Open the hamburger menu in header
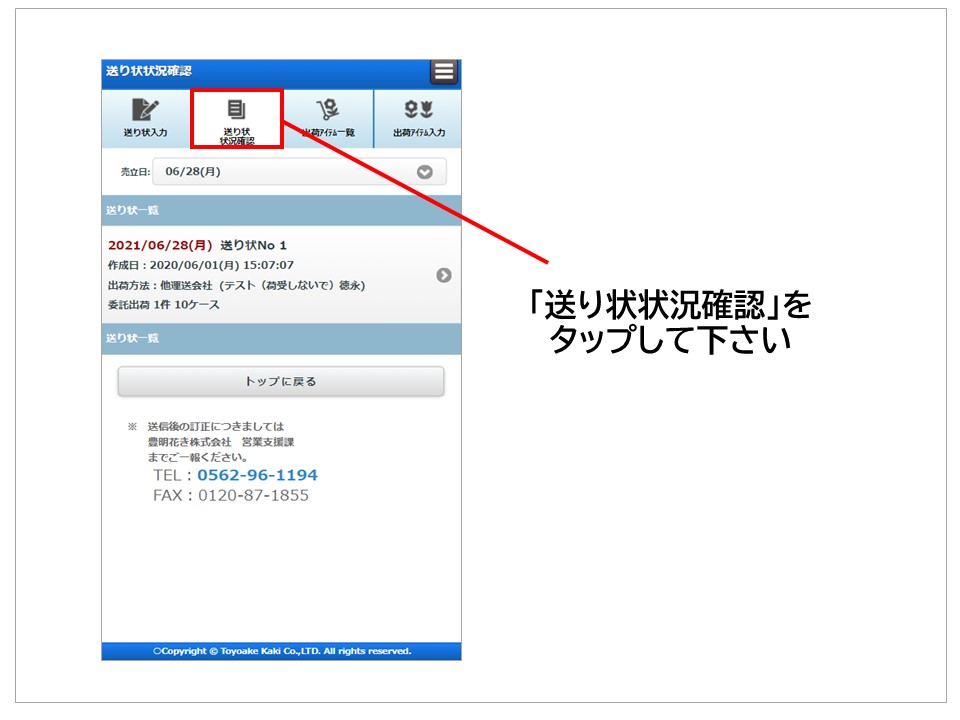960x720 pixels. pos(444,72)
